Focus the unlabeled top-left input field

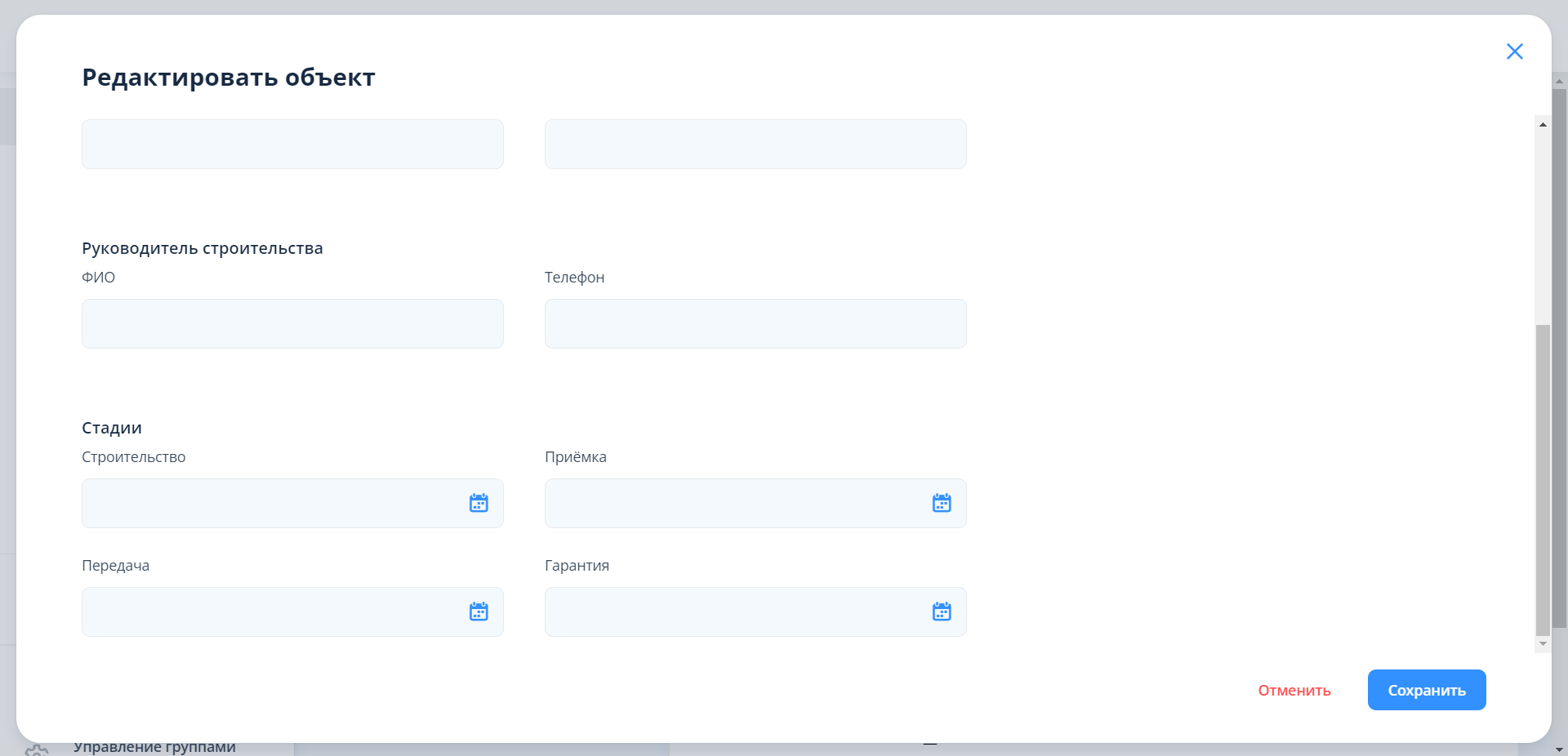click(292, 145)
